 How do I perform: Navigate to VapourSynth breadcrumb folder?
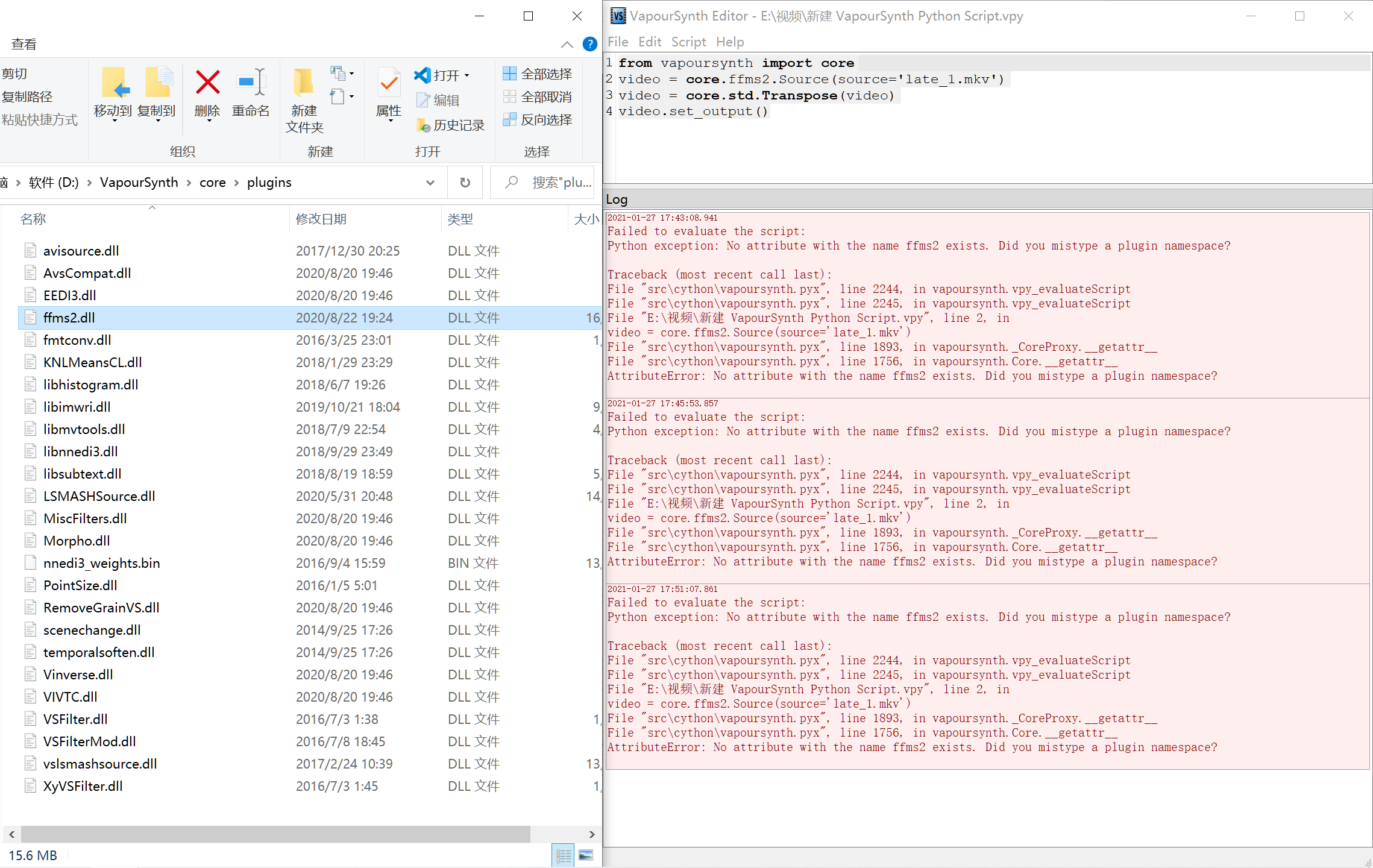coord(139,182)
